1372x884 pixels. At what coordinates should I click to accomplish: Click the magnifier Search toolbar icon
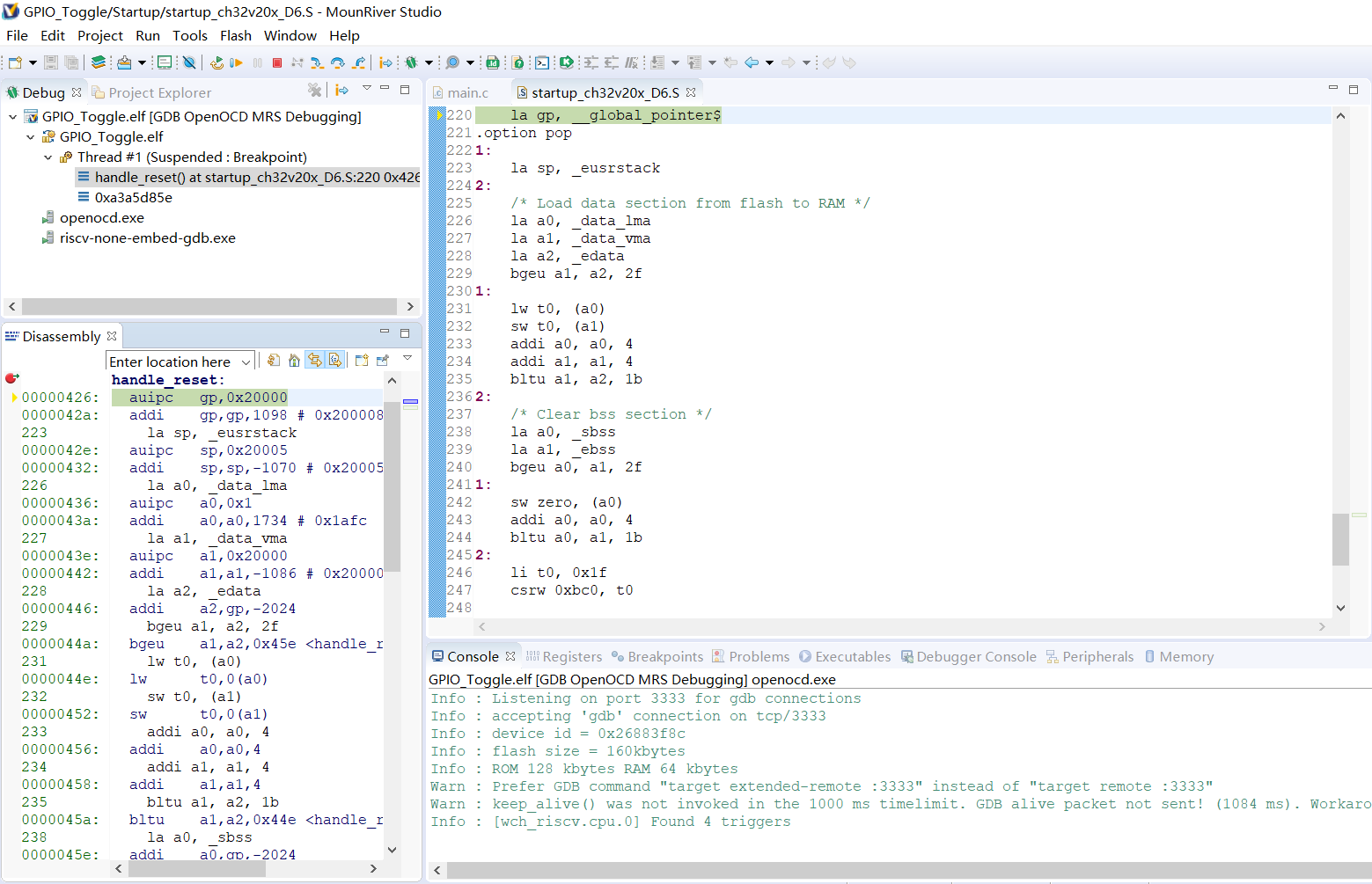[452, 62]
